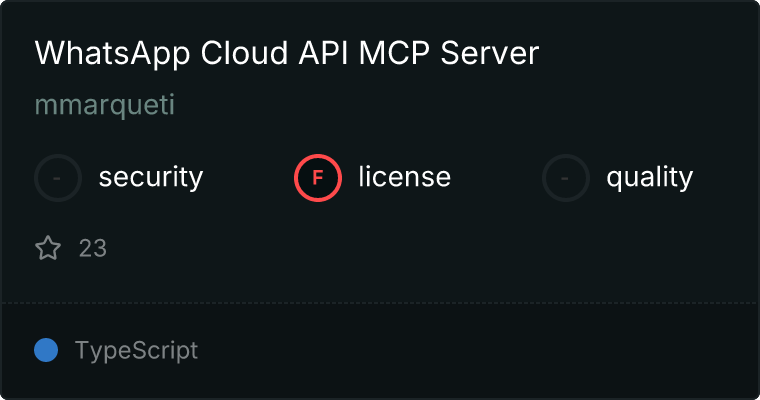Click the dash inside the quality badge

(566, 178)
